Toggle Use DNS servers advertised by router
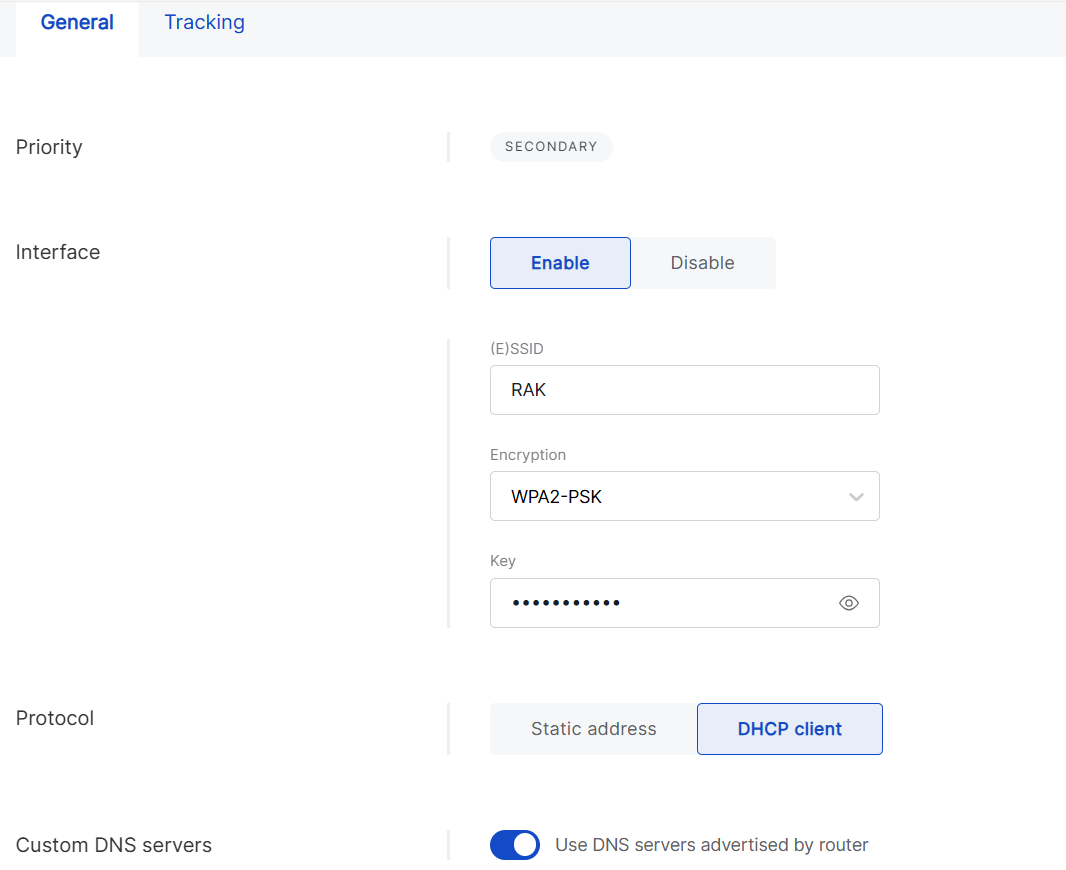Image resolution: width=1066 pixels, height=870 pixels. click(x=514, y=844)
